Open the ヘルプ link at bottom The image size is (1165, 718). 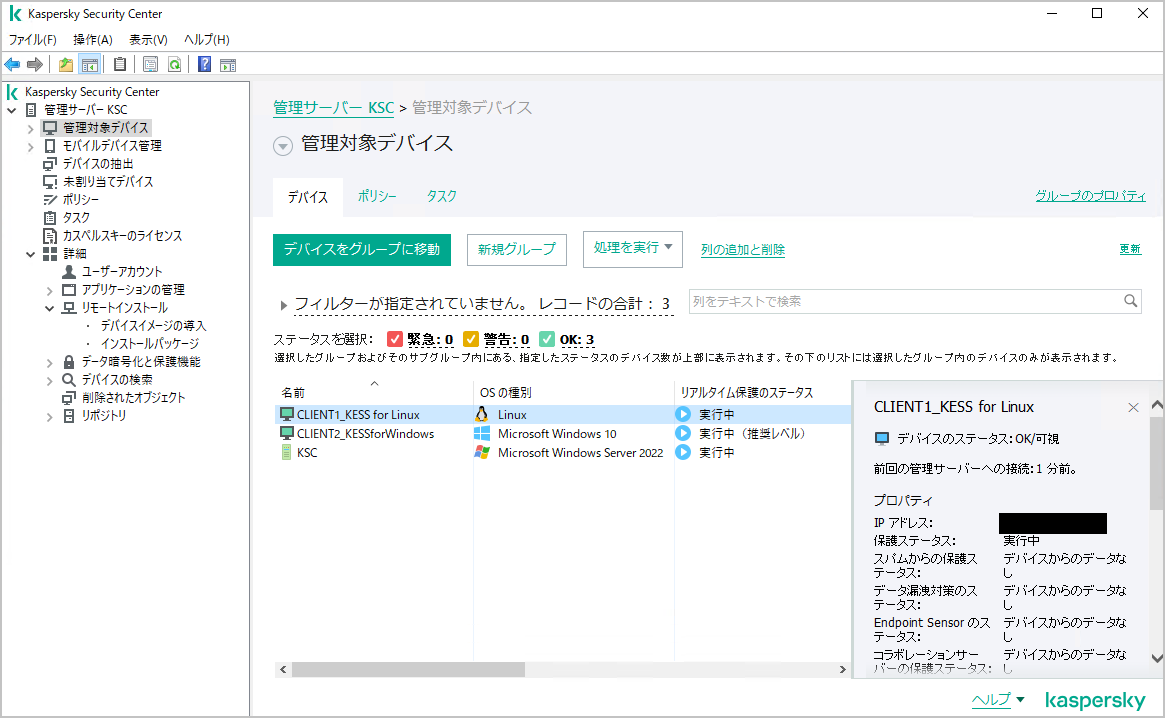pyautogui.click(x=992, y=699)
